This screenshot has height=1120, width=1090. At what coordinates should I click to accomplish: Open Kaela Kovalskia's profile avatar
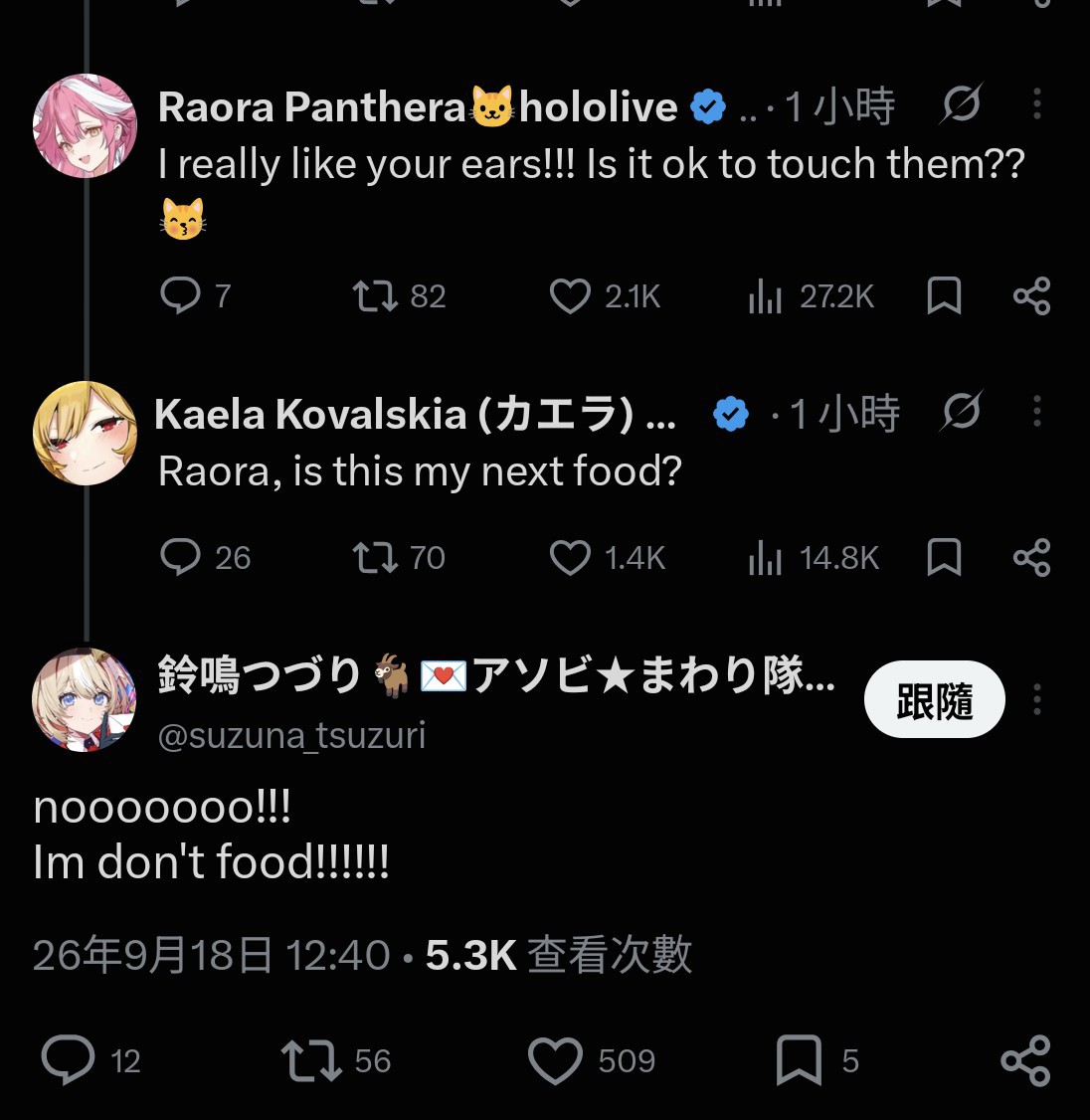click(85, 433)
